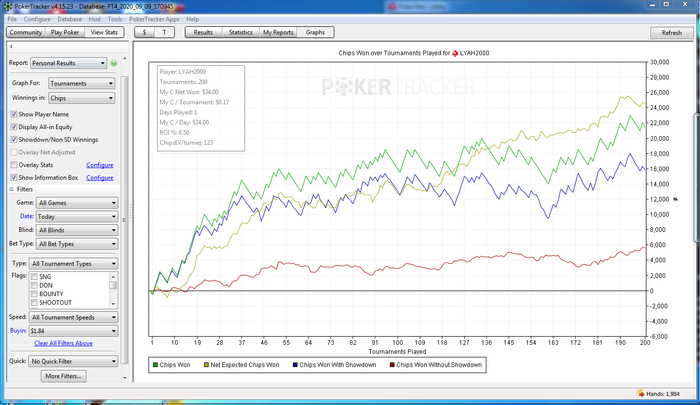Click the Refresh button

click(x=671, y=33)
